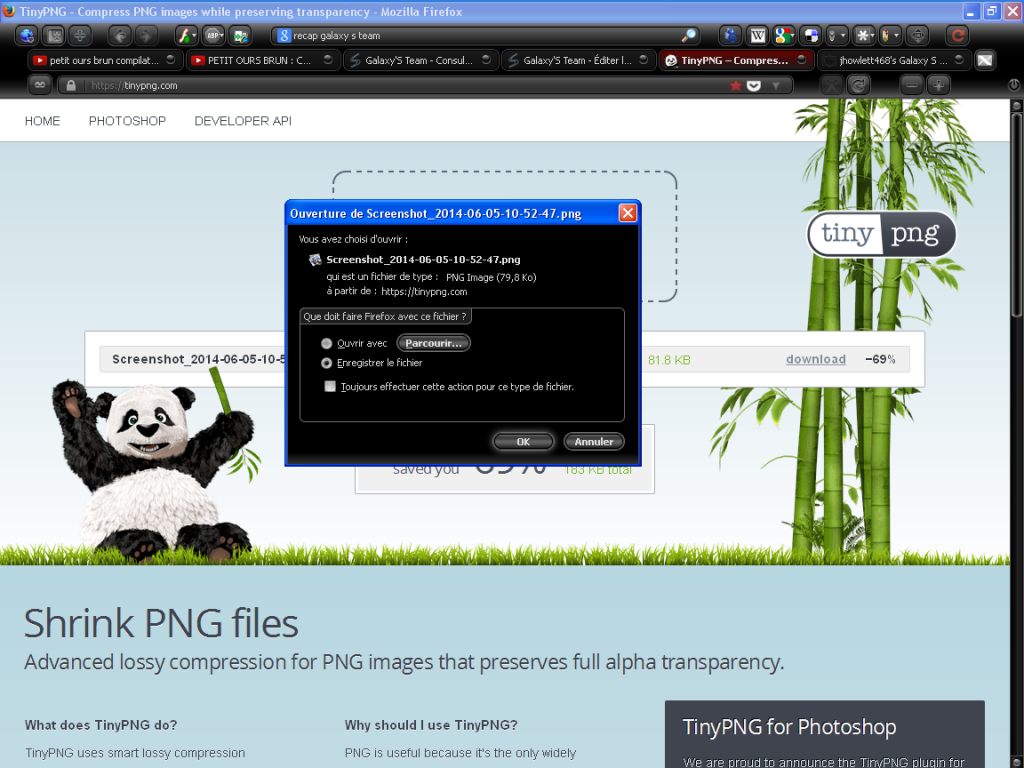
Task: Click 'Why should I use TinyPNG?' heading
Action: [x=431, y=725]
